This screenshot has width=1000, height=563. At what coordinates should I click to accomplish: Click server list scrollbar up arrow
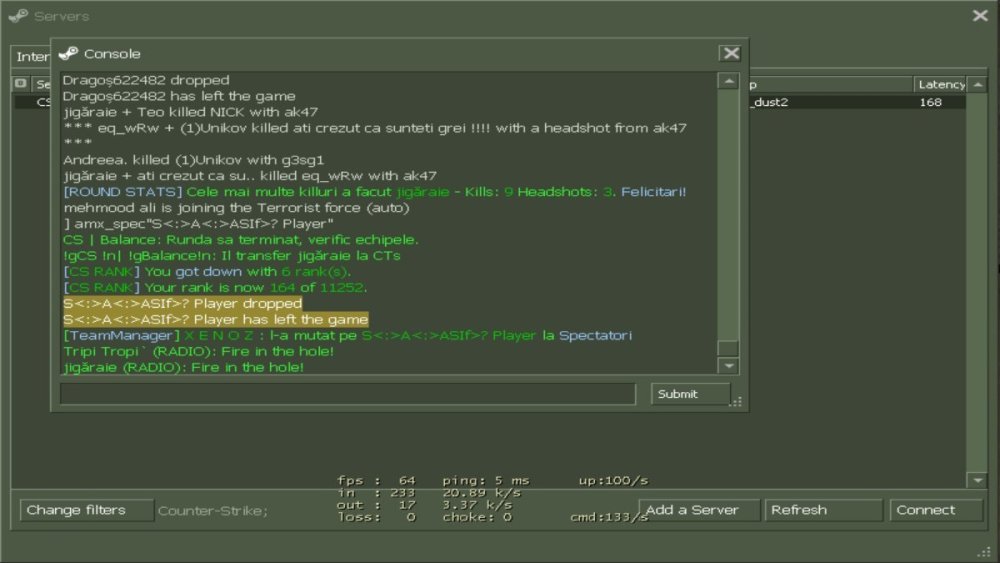pos(978,84)
